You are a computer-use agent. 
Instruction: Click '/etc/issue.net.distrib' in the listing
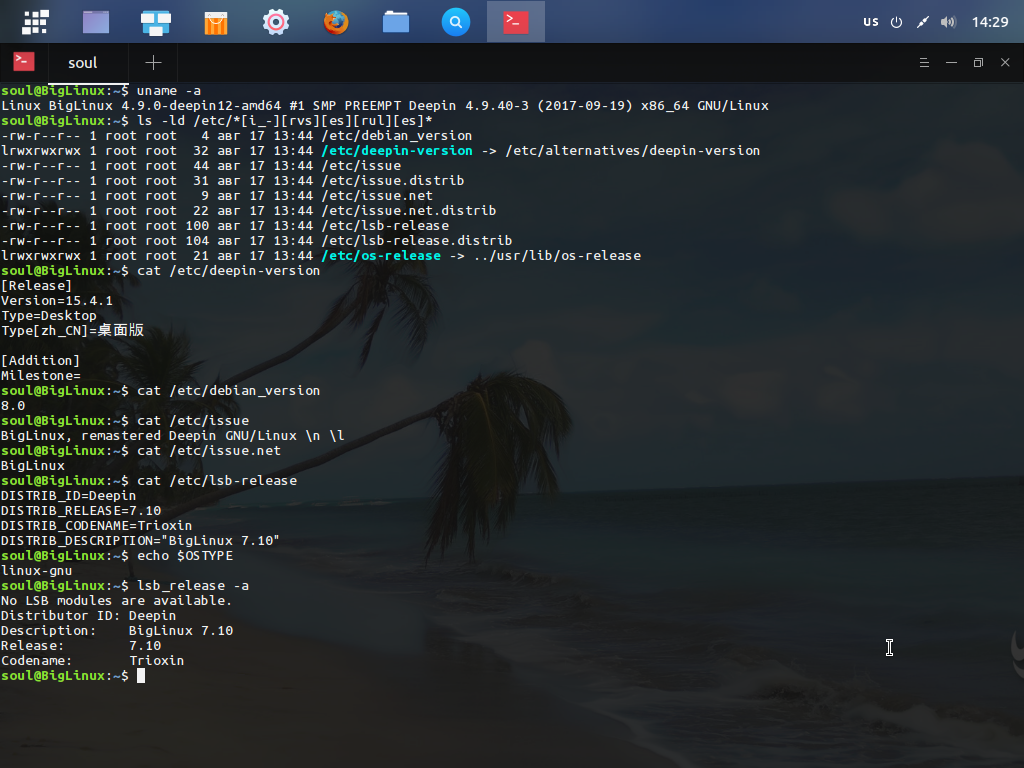pos(409,211)
